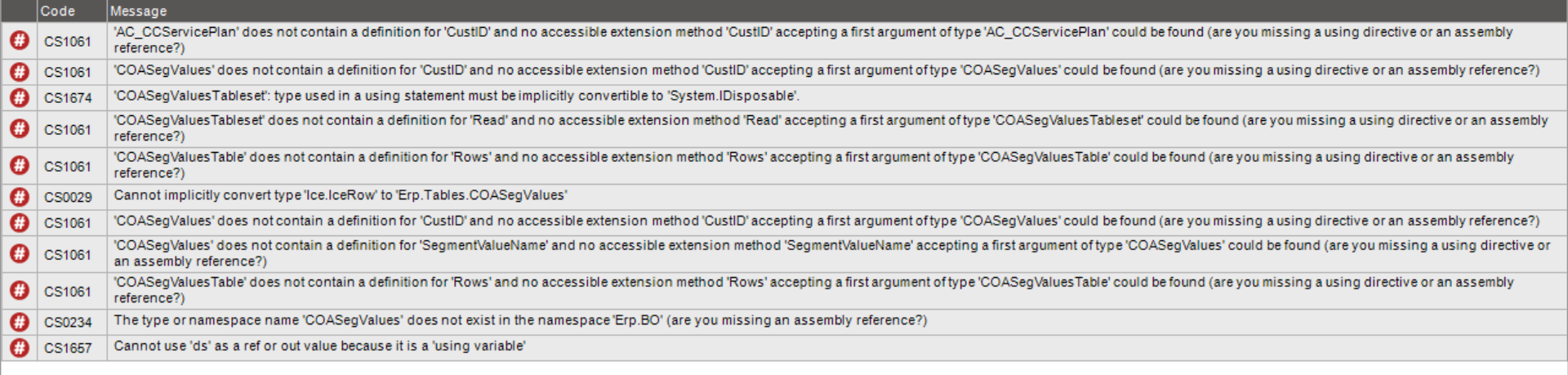Click the error icon on the SegmentValueName row
The height and width of the screenshot is (375, 1568).
(19, 254)
